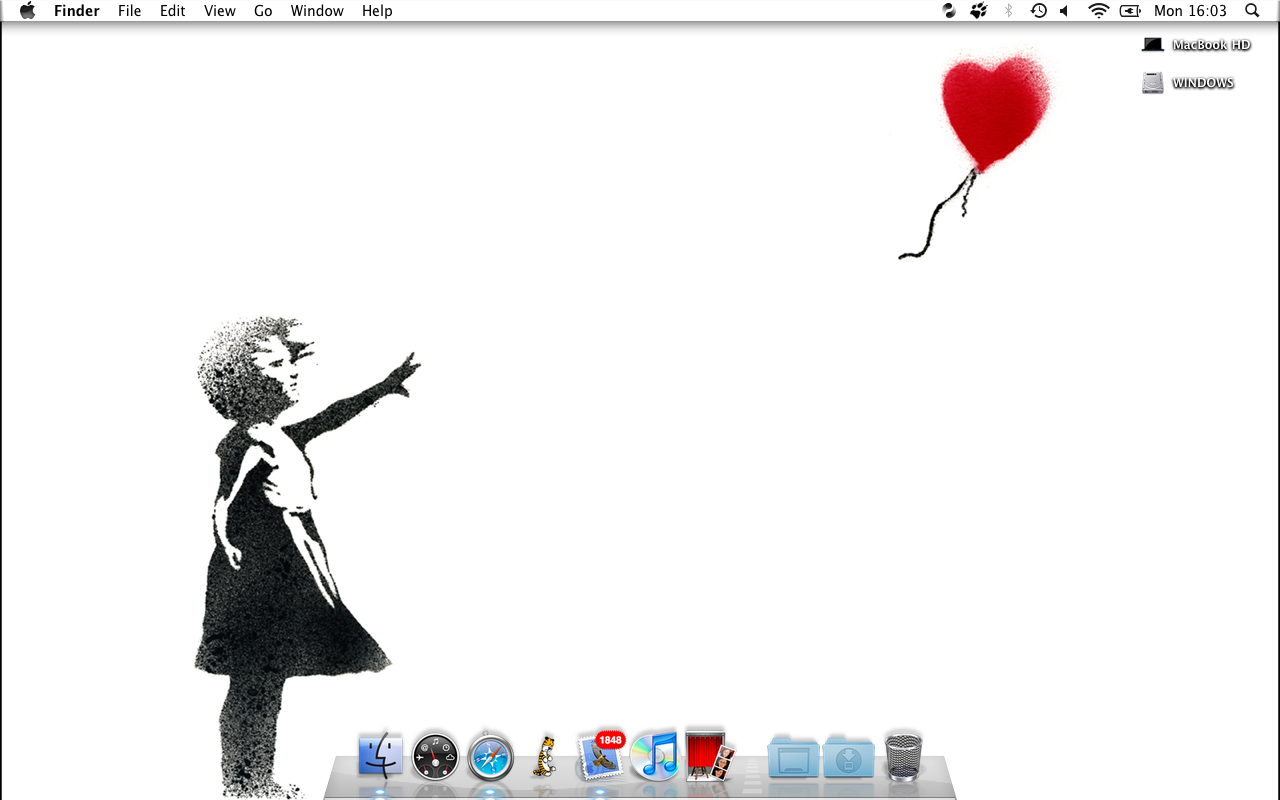Click the swirl menu bar icon

tap(949, 11)
